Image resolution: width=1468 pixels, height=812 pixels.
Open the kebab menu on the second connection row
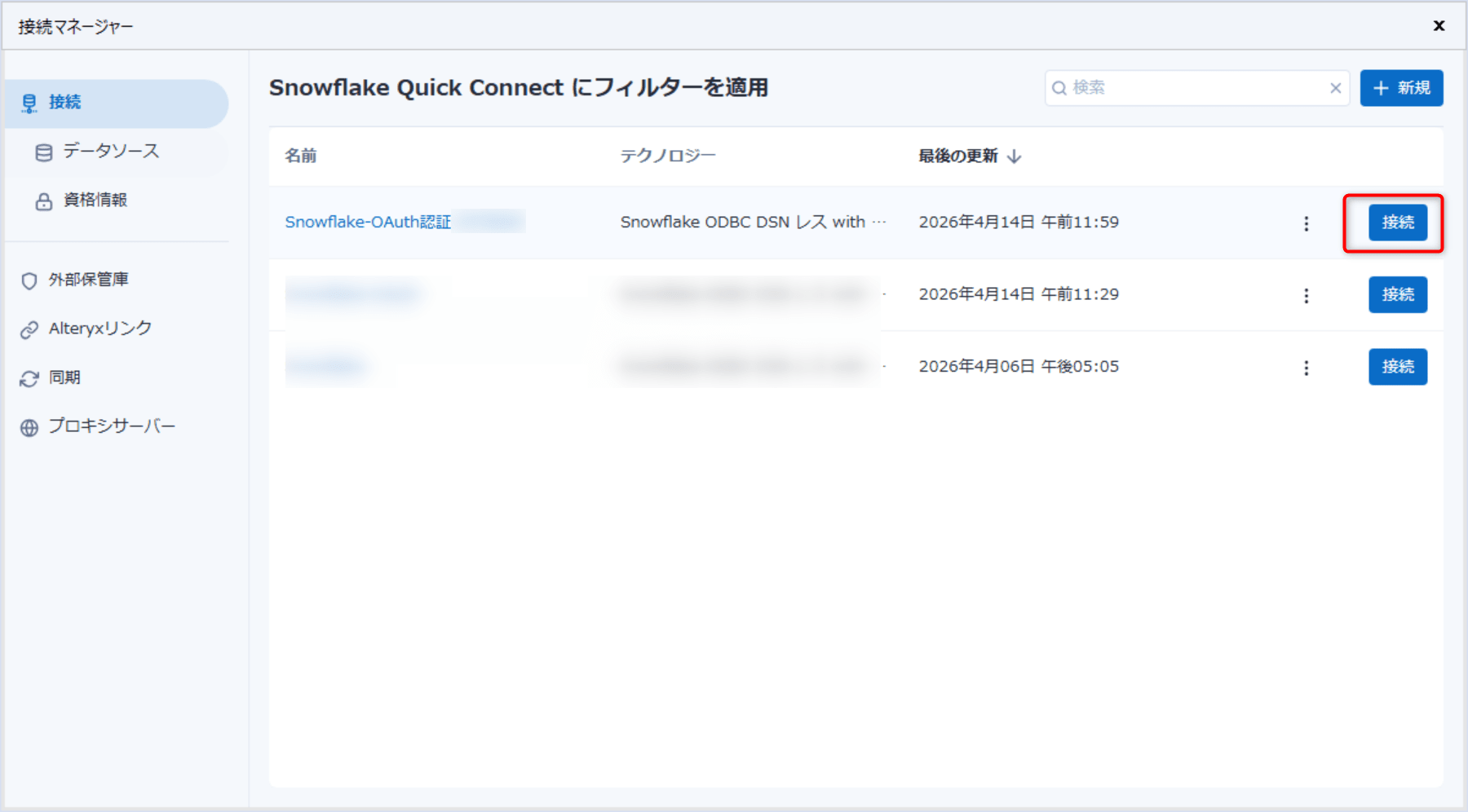(1307, 295)
